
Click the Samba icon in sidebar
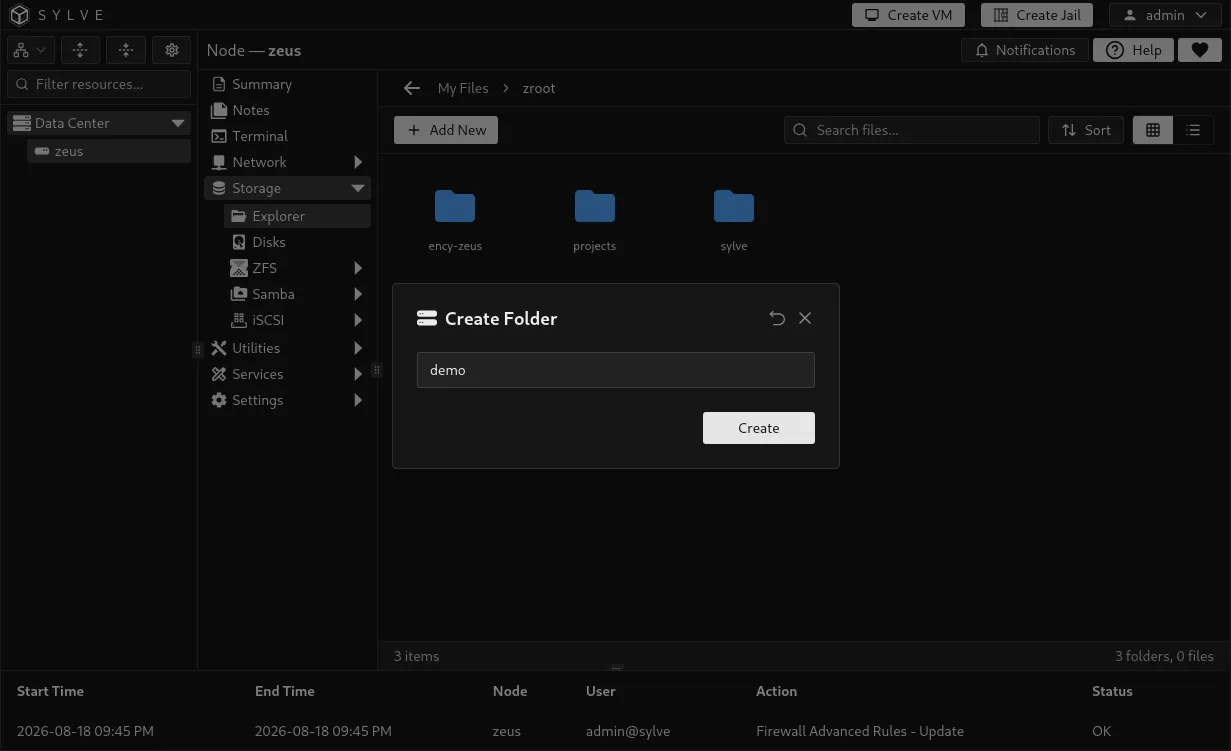pyautogui.click(x=238, y=294)
